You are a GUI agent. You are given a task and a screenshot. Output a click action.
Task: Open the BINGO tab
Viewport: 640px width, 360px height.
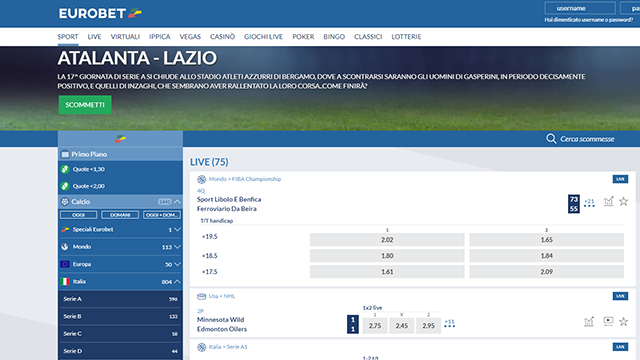coord(334,37)
